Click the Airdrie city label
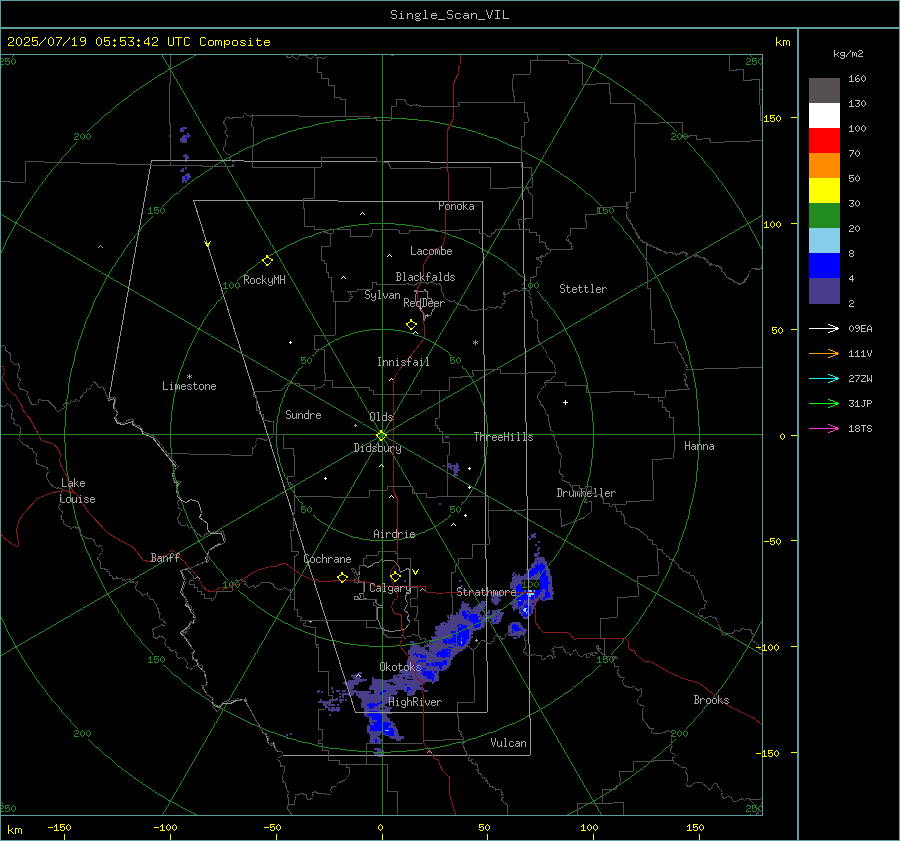900x841 pixels. point(394,534)
